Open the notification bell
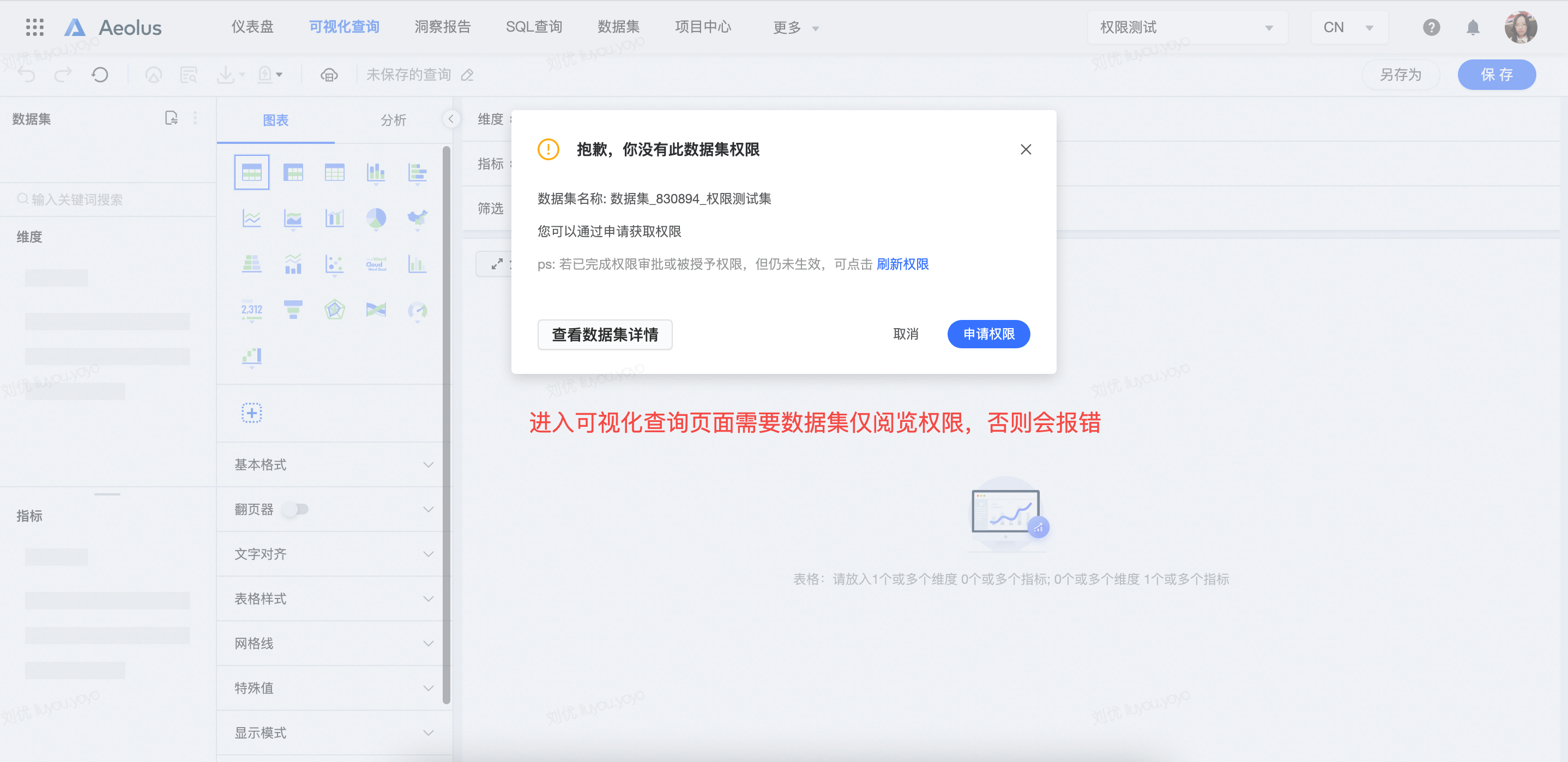 point(1473,27)
